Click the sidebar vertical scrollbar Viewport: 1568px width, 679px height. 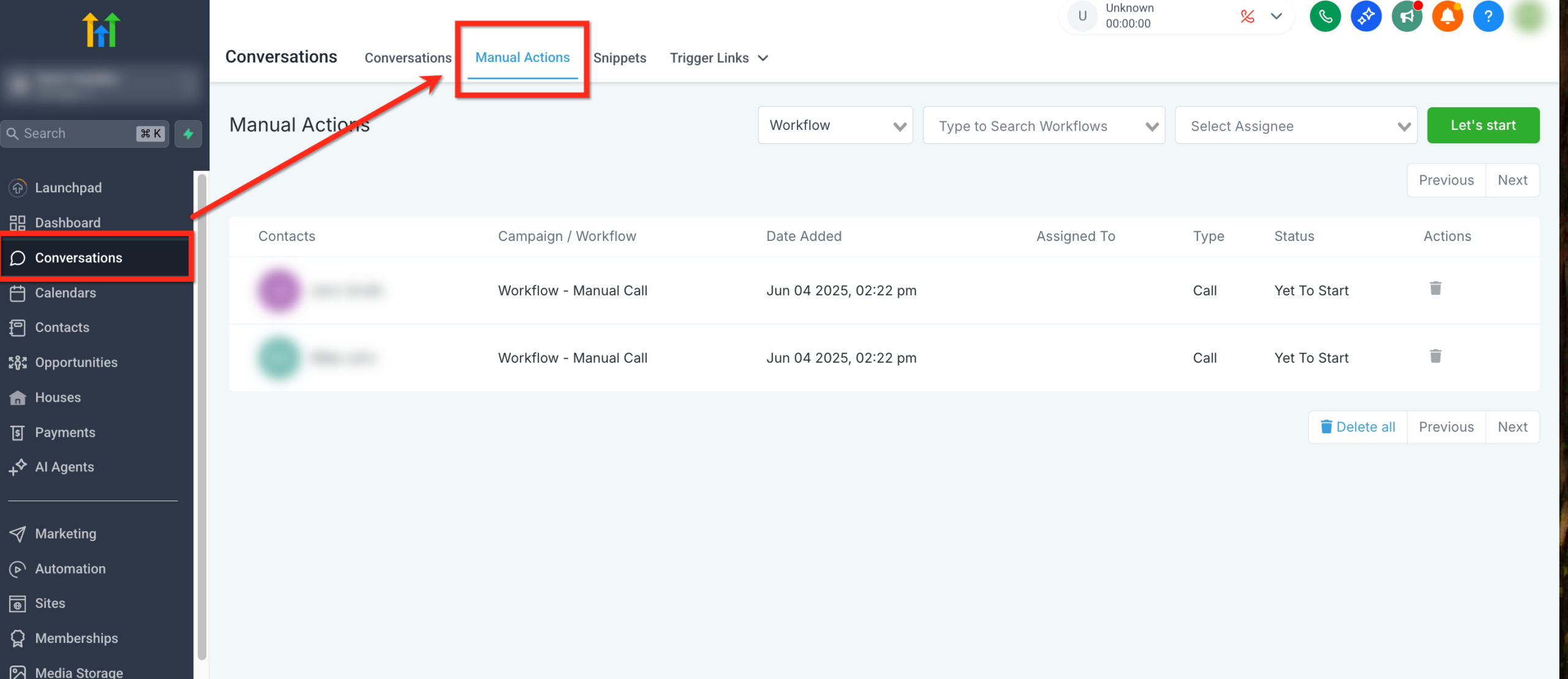coord(202,417)
